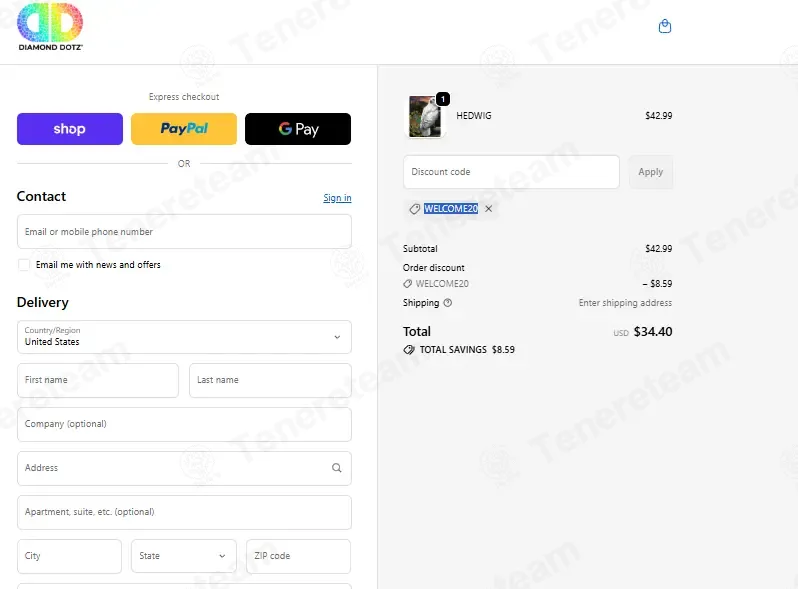Screen dimensions: 798x589
Task: Click the HEDWIG product name
Action: (474, 116)
